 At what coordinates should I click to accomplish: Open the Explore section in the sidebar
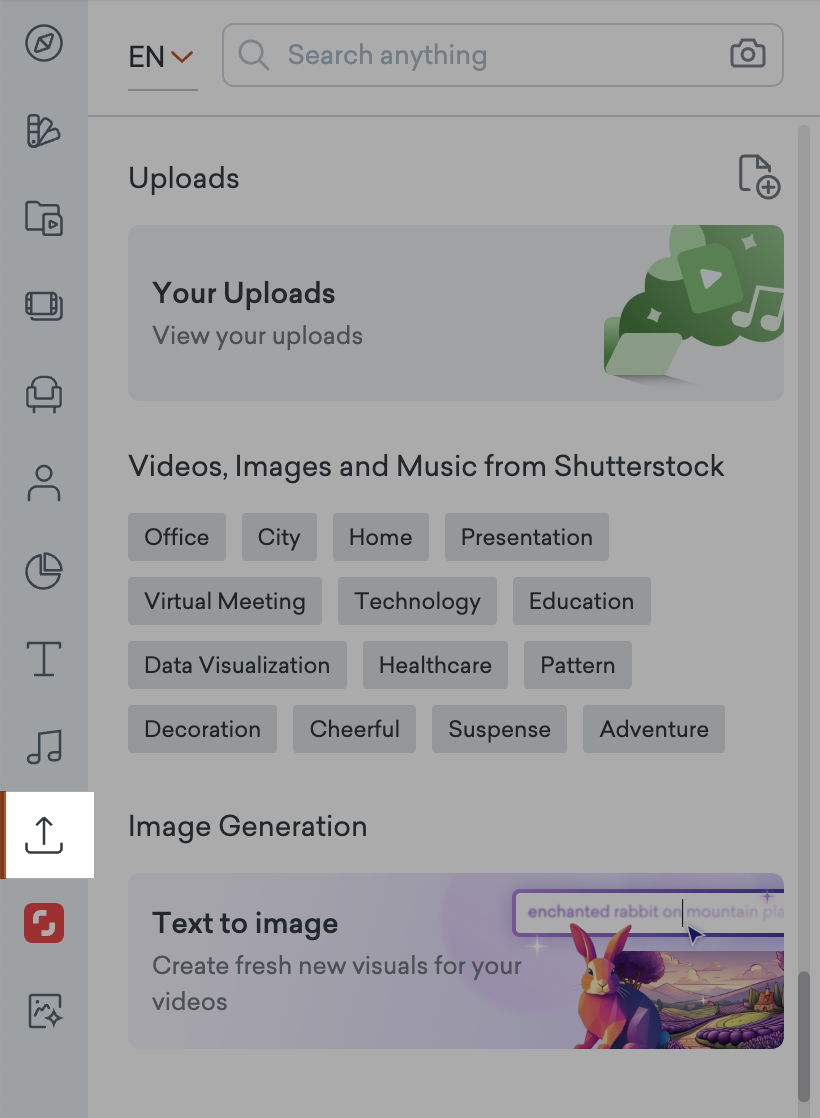pyautogui.click(x=43, y=44)
